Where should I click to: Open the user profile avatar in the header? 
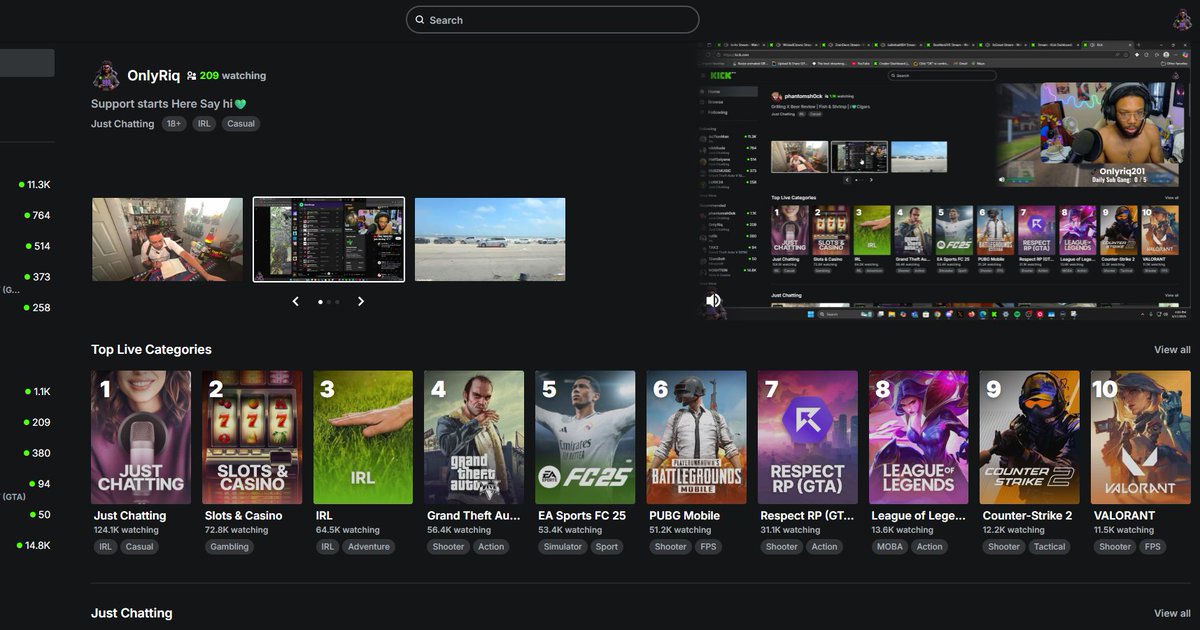pos(1182,19)
